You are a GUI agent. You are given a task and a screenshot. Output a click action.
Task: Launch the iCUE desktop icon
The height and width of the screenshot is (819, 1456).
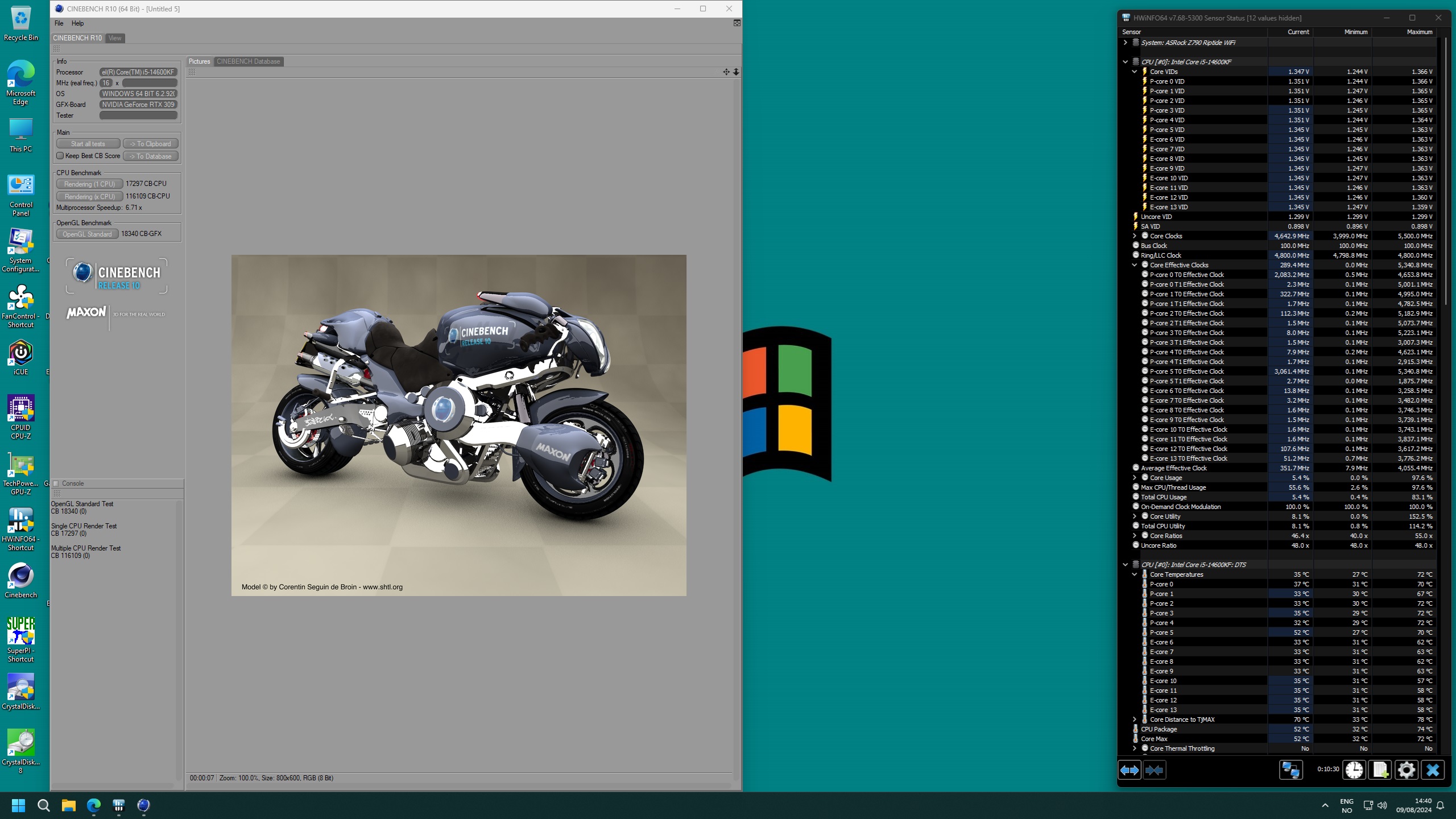pos(20,358)
